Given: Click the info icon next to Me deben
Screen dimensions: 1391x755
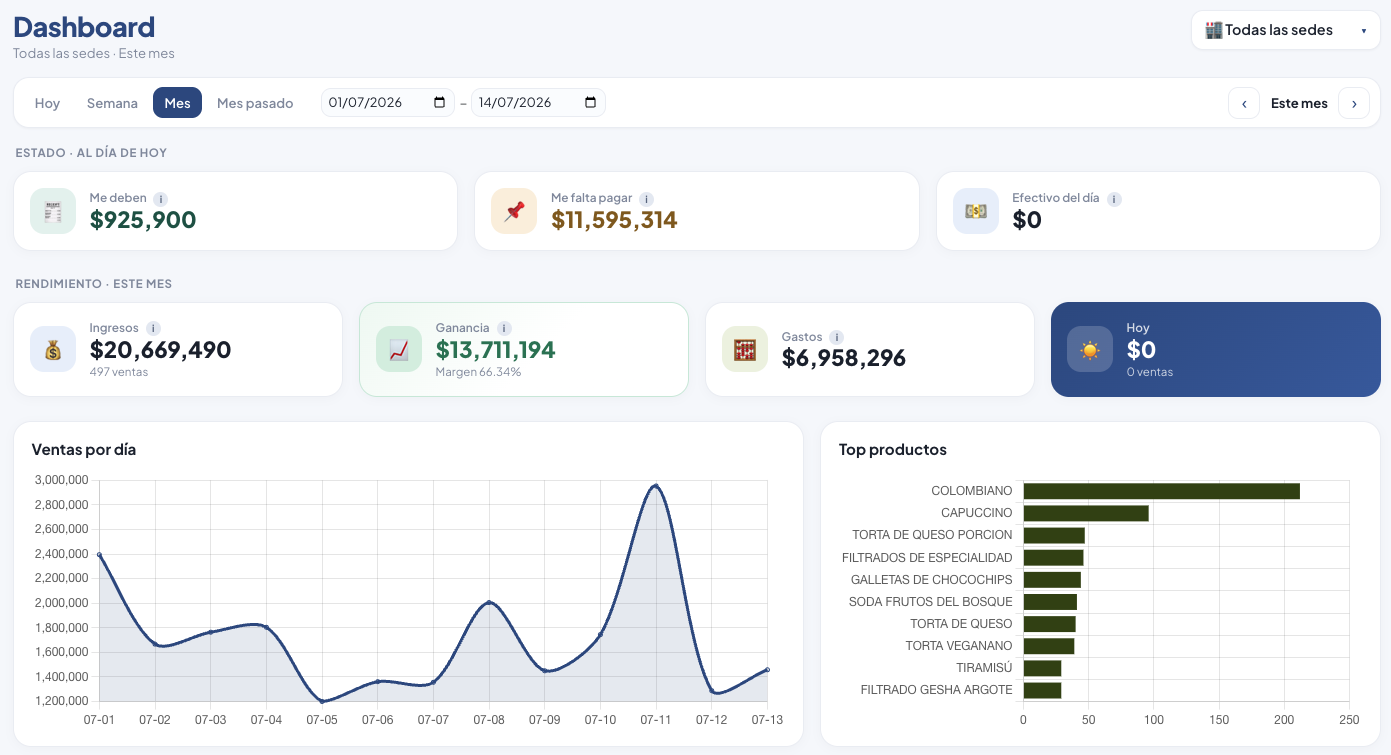Looking at the screenshot, I should [x=161, y=199].
